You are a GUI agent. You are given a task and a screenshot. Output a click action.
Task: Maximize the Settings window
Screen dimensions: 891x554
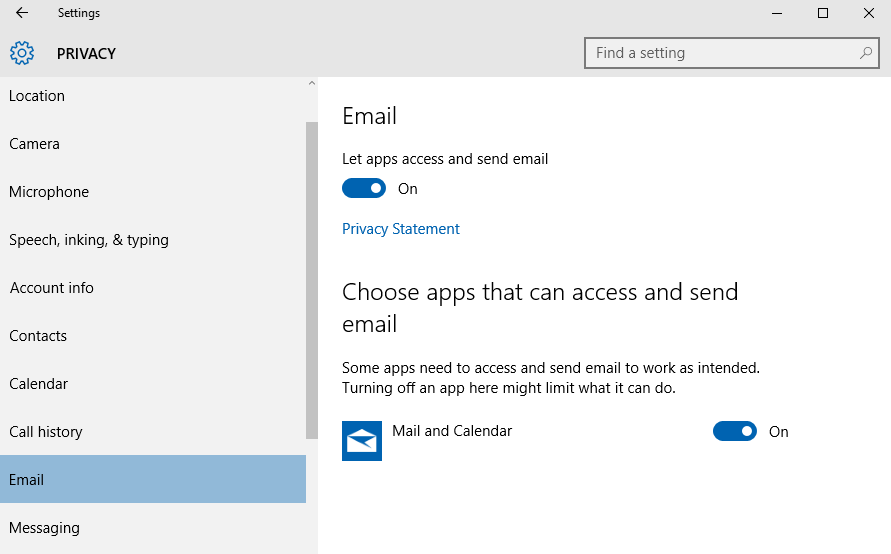tap(823, 13)
